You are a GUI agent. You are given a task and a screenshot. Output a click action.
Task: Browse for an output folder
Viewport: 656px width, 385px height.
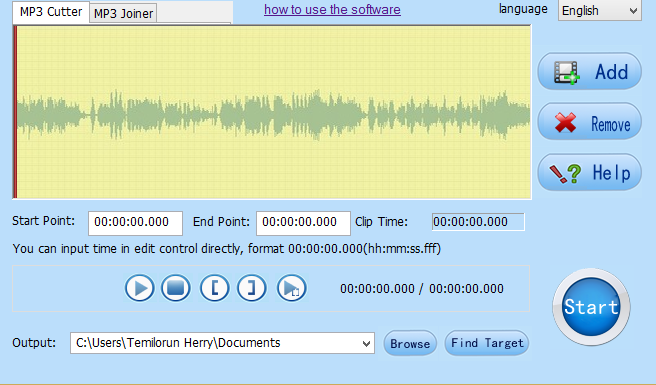tap(410, 343)
